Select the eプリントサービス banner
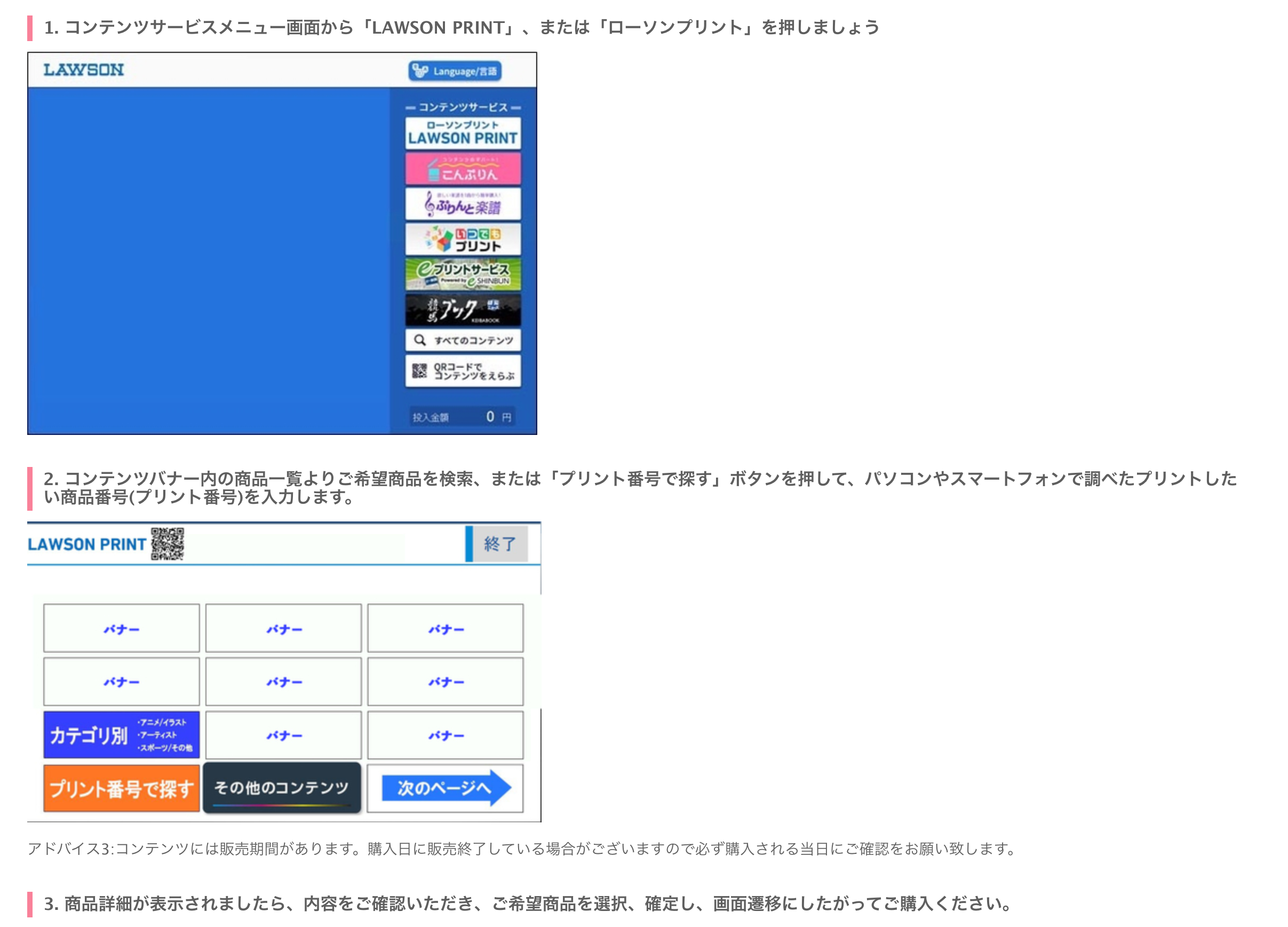1288x927 pixels. point(462,274)
